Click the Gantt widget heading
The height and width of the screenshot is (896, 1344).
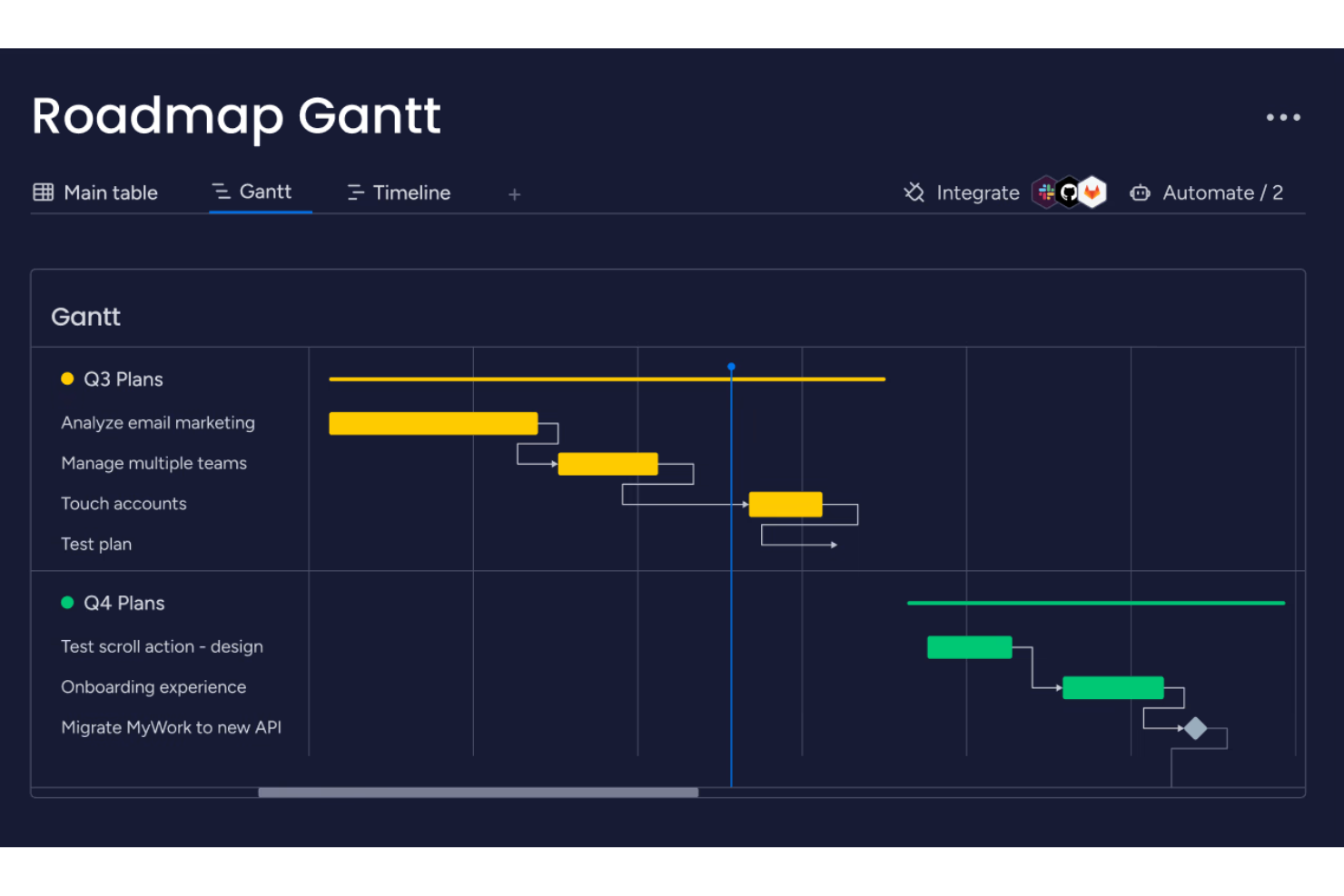85,317
